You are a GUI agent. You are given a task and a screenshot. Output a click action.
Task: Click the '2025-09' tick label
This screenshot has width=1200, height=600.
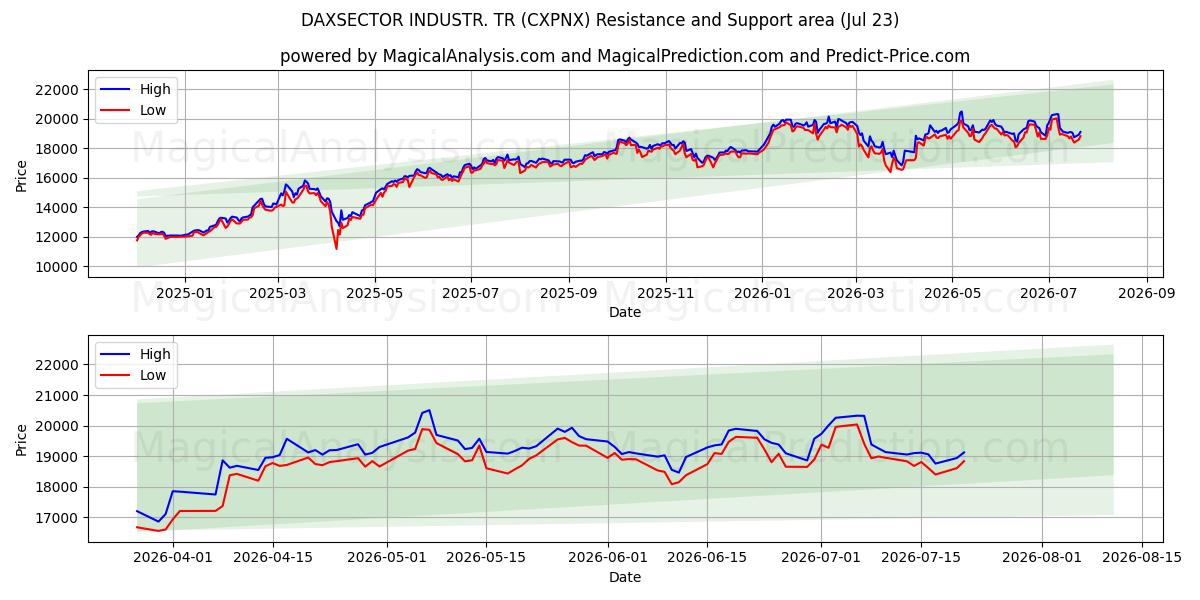569,294
